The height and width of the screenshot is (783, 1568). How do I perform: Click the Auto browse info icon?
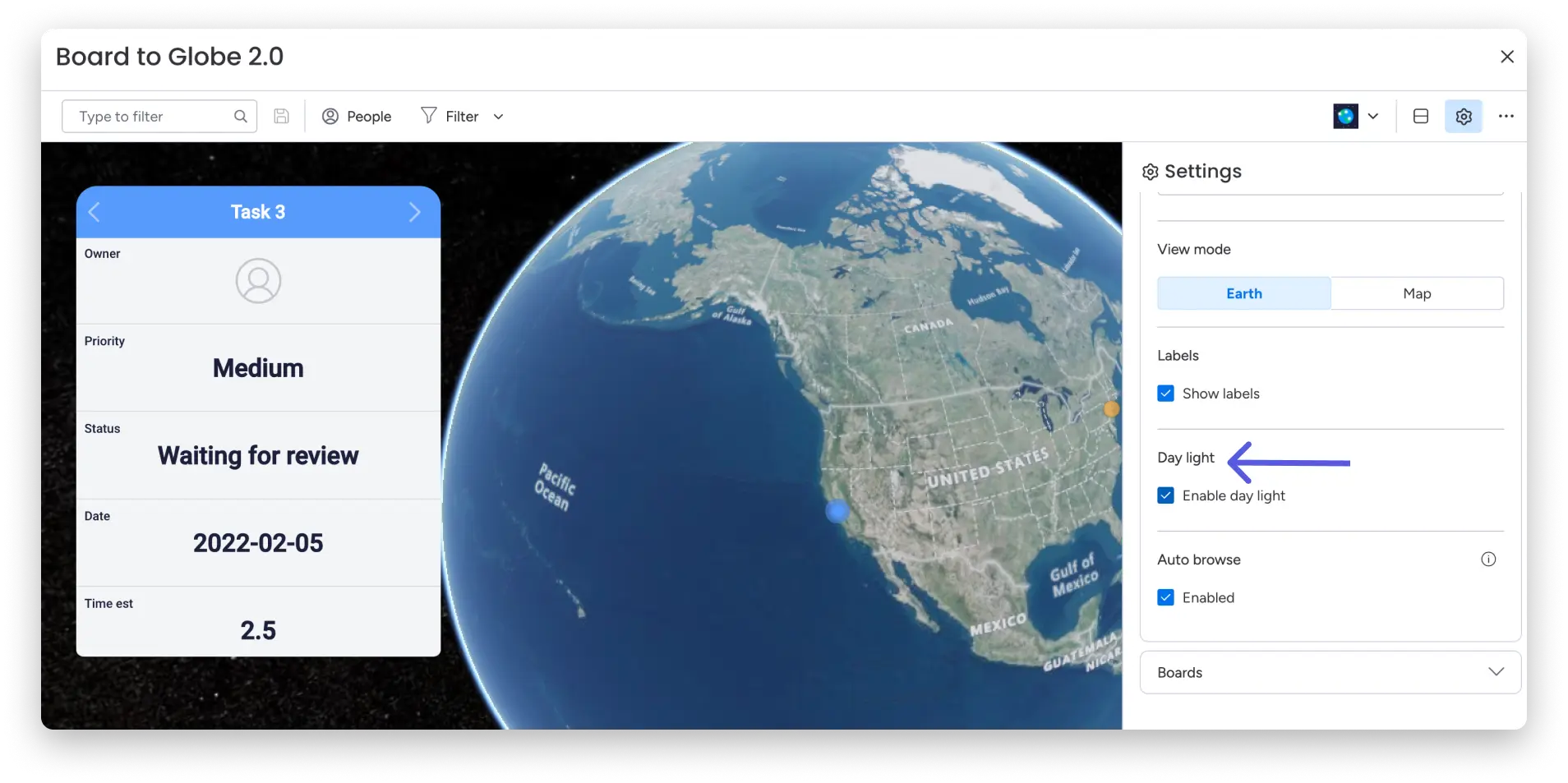[1488, 560]
